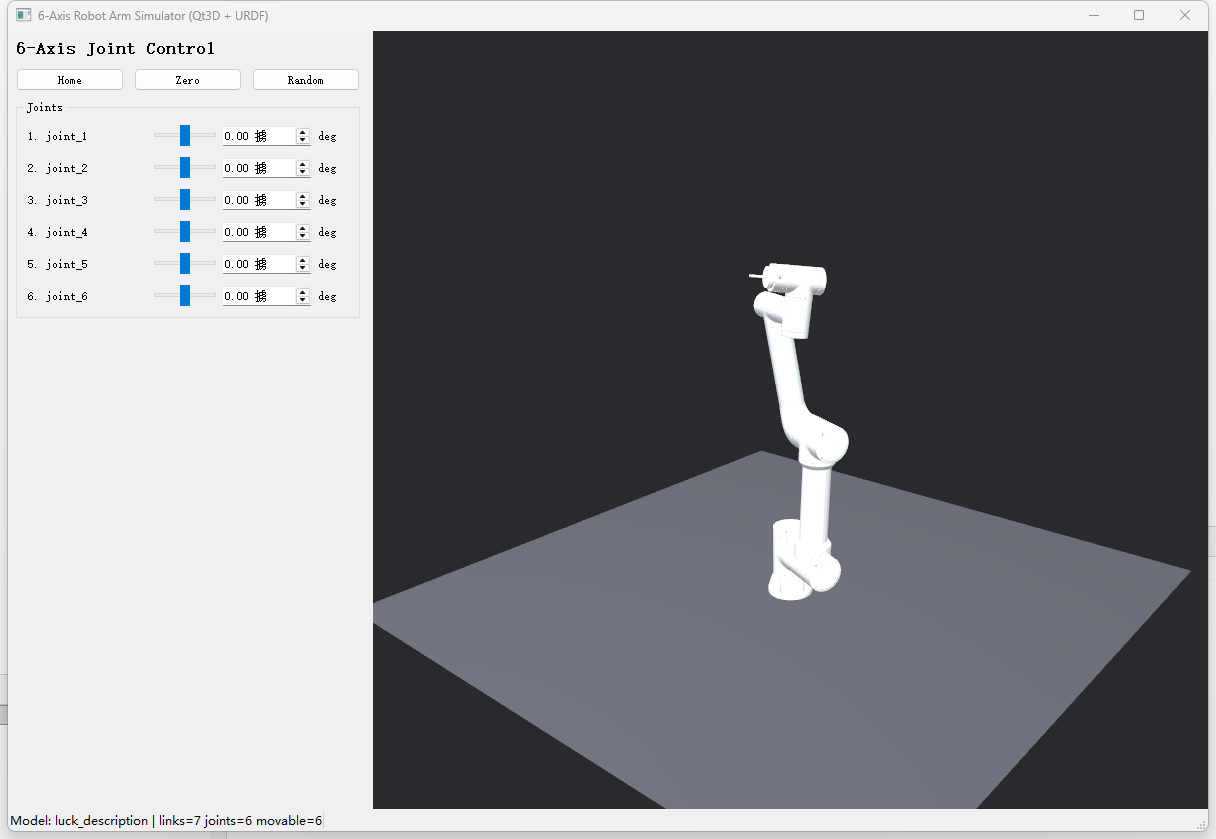Screen dimensions: 1216x839
Task: Decrease joint_6 angle with down arrow
Action: [303, 301]
